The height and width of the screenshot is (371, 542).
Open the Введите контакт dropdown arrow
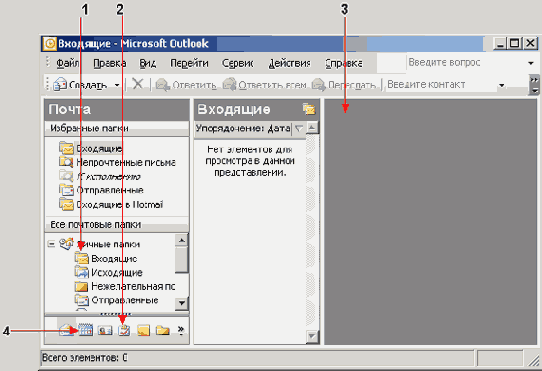pyautogui.click(x=502, y=85)
